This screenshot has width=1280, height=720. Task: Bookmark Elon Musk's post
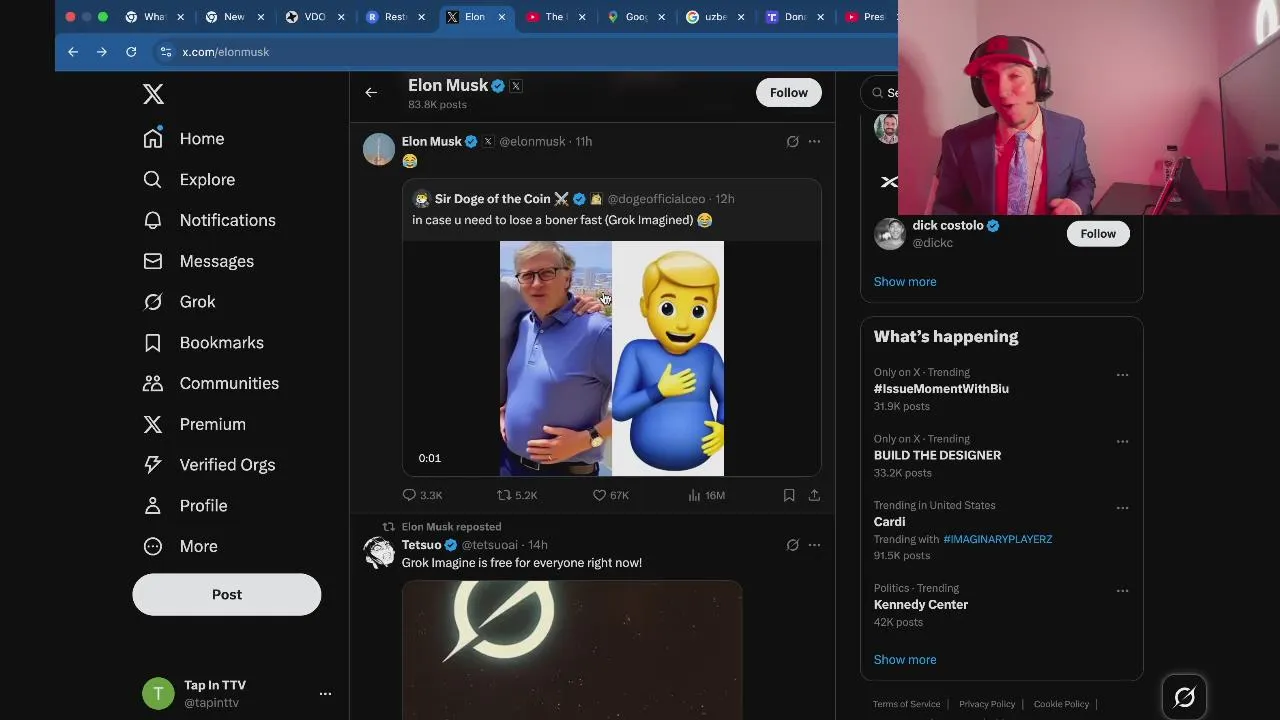(x=789, y=495)
